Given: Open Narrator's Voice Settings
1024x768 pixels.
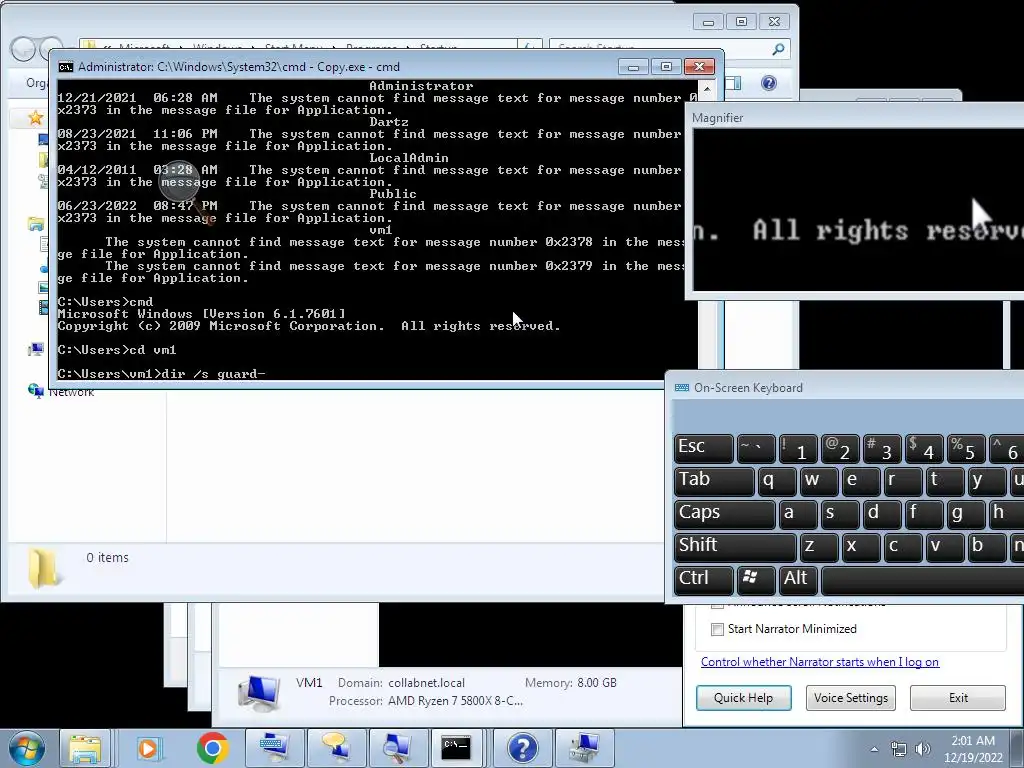Looking at the screenshot, I should coord(850,697).
